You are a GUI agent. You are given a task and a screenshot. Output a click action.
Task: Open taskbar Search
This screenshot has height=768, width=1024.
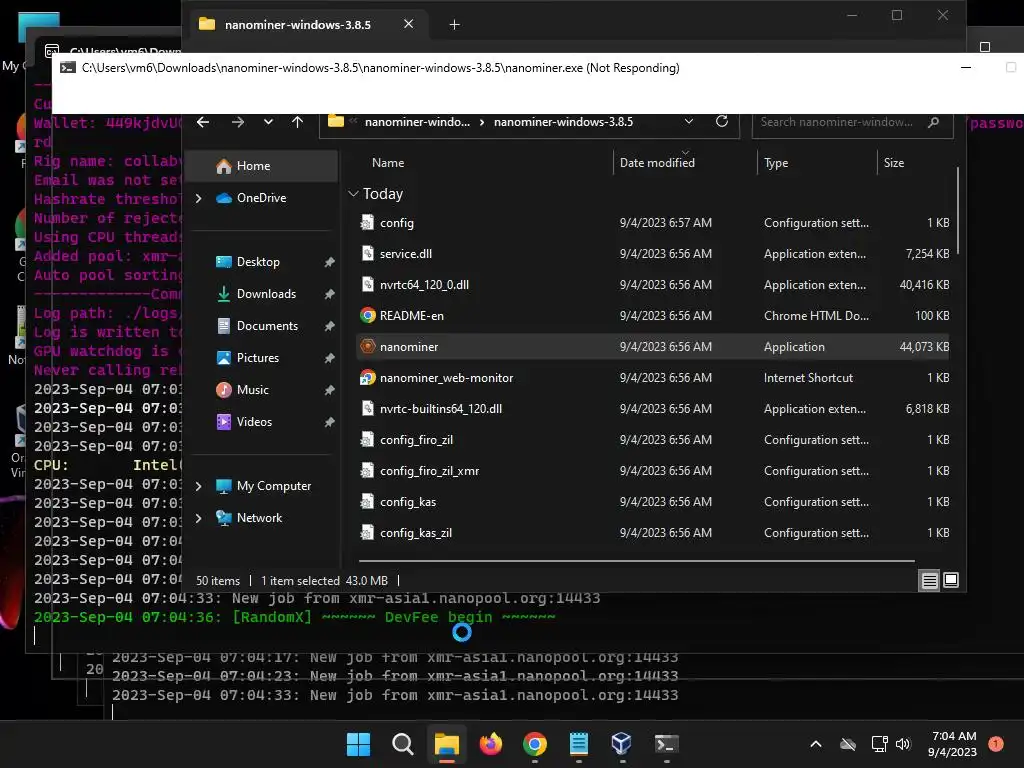click(x=402, y=744)
